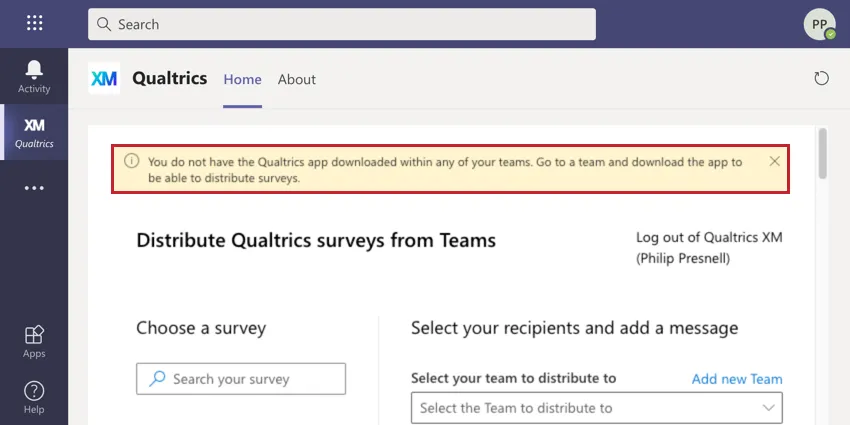
Task: Click Log out of Qualtrics XM
Action: click(709, 238)
